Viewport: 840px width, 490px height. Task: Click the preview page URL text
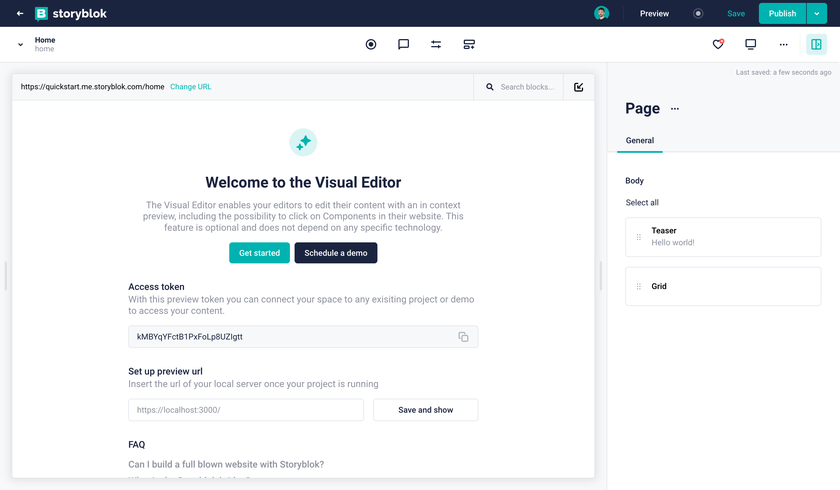pos(93,87)
